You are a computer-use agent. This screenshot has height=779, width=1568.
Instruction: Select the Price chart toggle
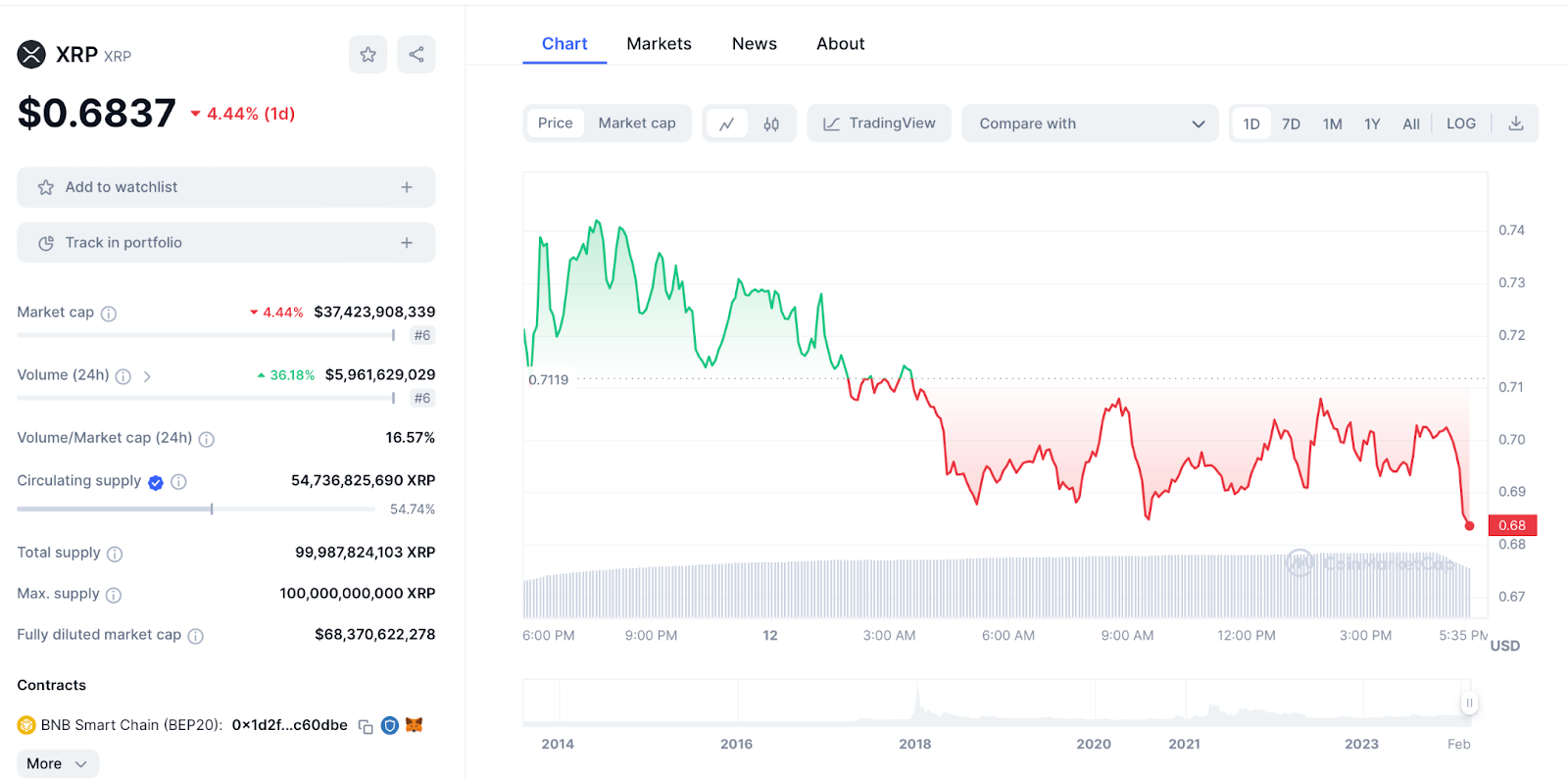click(555, 123)
